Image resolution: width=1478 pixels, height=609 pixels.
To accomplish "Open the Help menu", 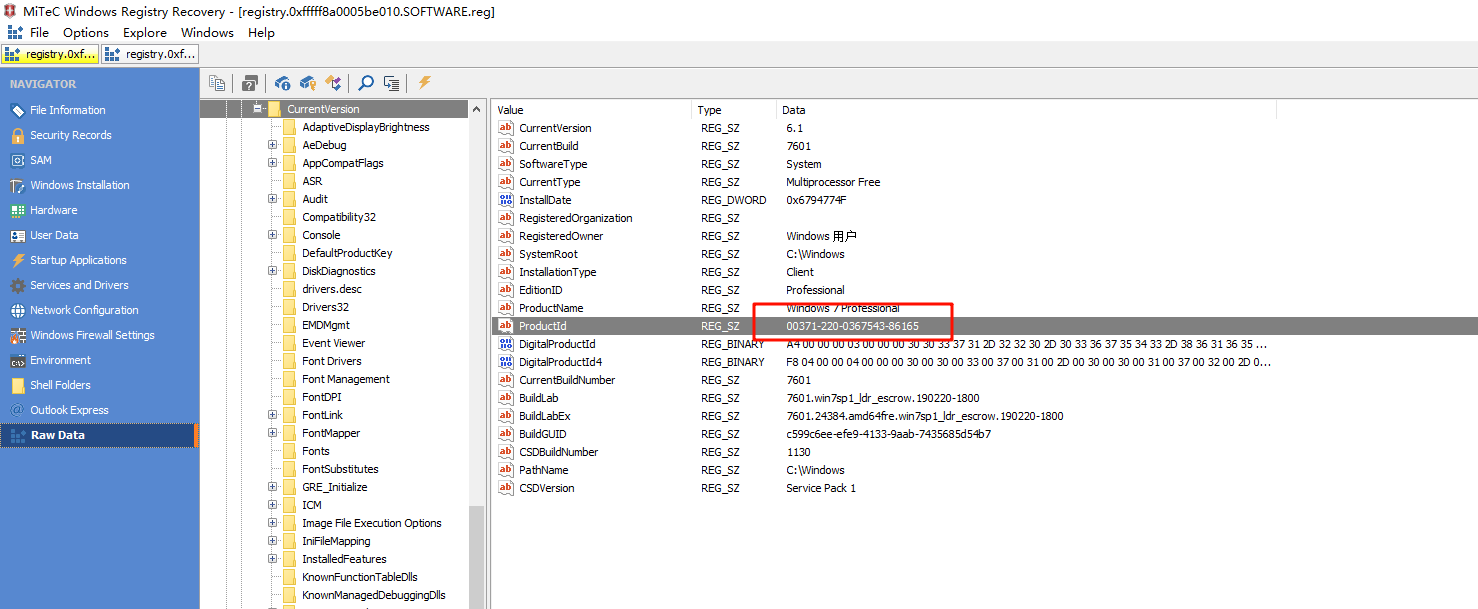I will pyautogui.click(x=261, y=32).
